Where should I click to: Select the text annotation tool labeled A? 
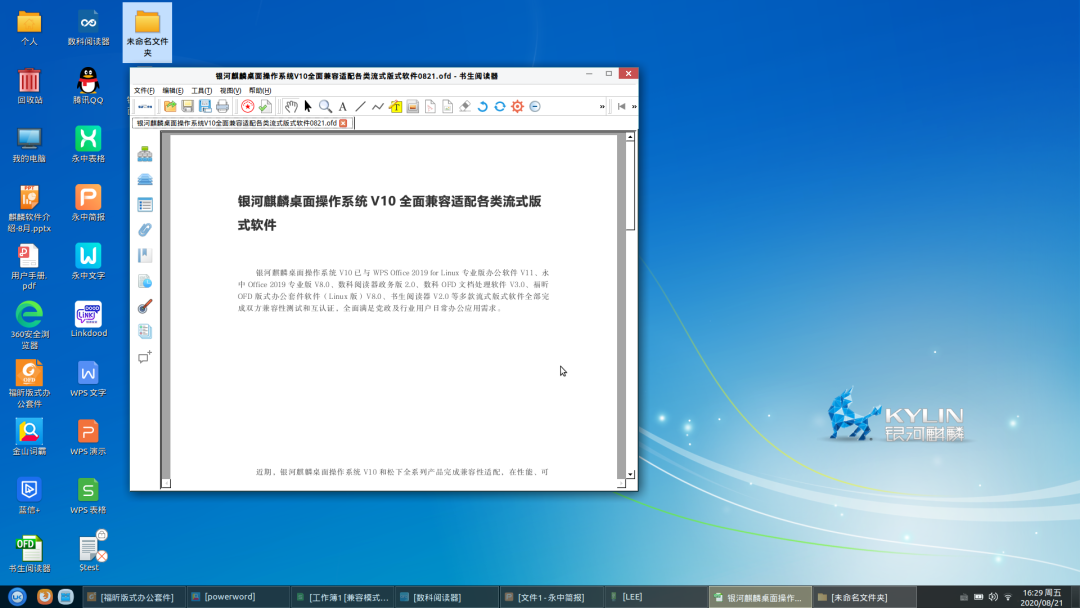coord(342,106)
